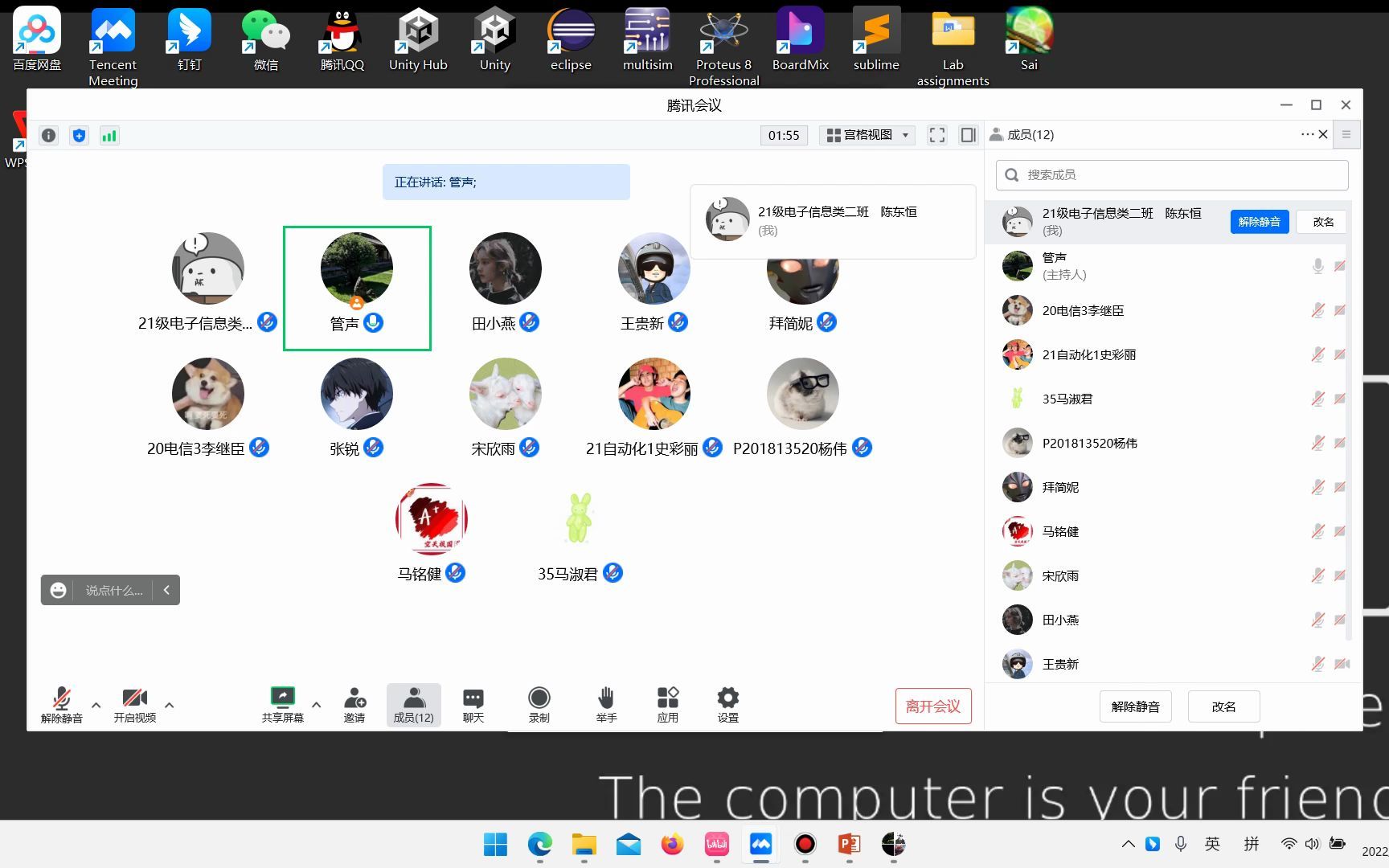1389x868 pixels.
Task: Click blue 解除静音 button in member row
Action: pos(1260,222)
